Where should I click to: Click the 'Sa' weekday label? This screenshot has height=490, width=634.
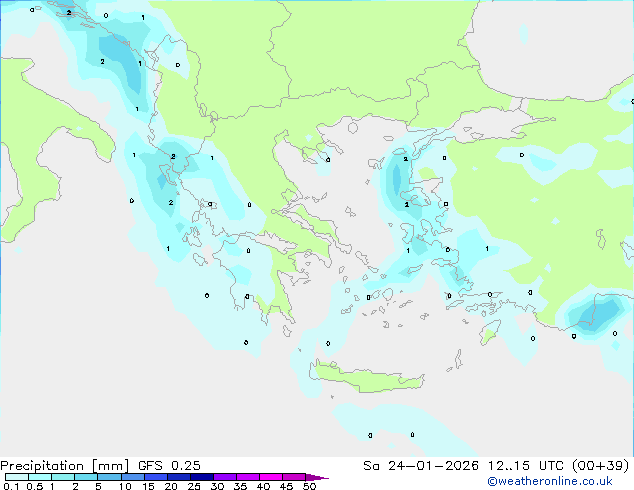coord(371,466)
